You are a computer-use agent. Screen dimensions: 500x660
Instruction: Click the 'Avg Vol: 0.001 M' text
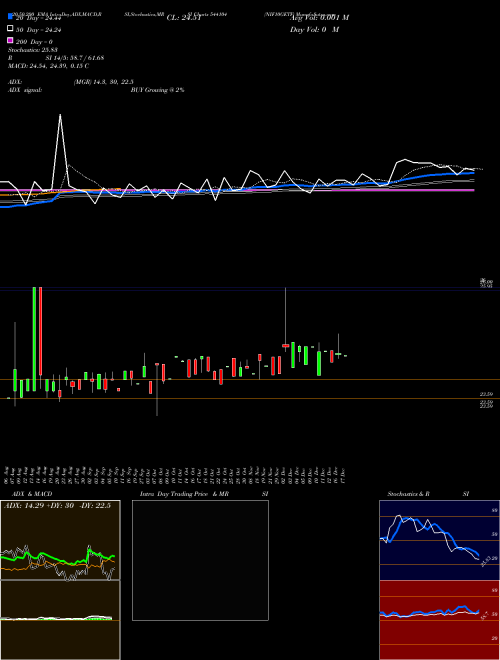point(319,18)
